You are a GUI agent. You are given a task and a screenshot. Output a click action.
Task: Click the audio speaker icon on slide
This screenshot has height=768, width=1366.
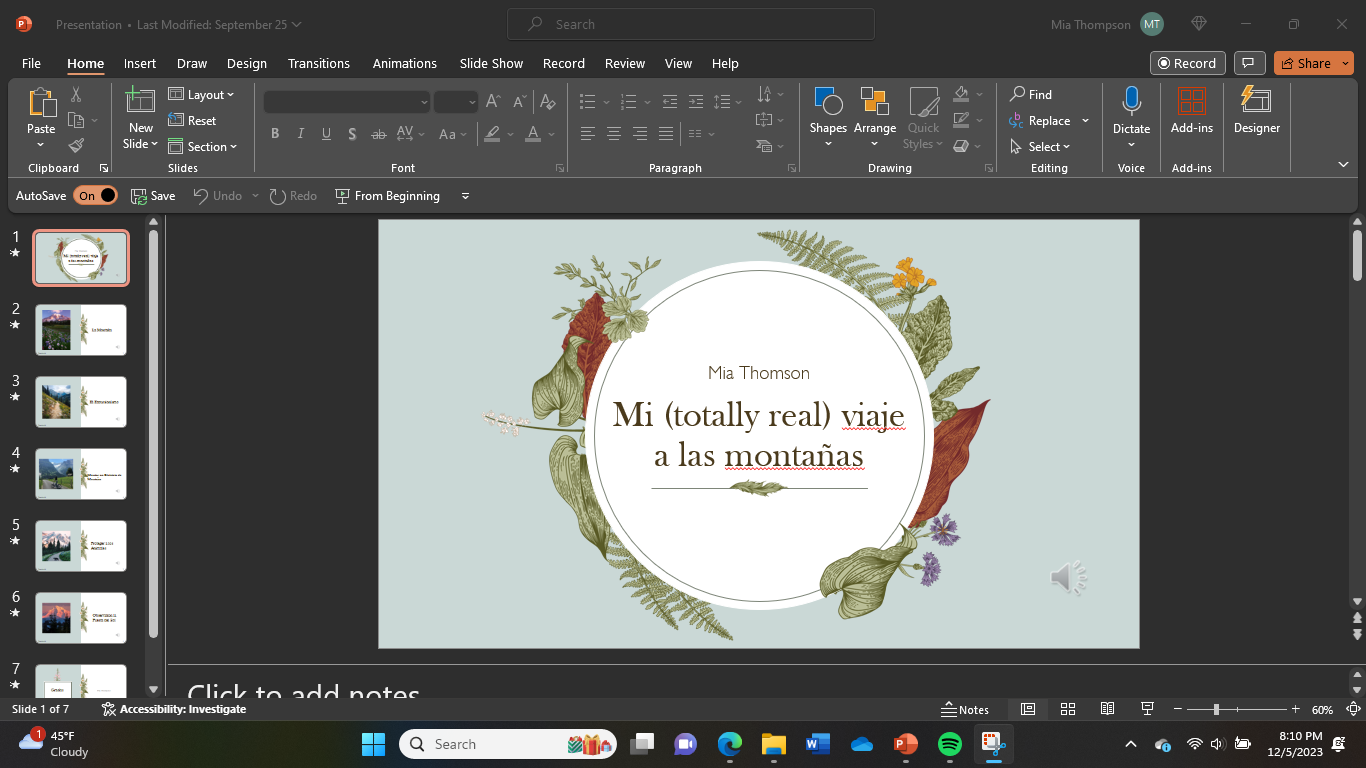pyautogui.click(x=1067, y=577)
